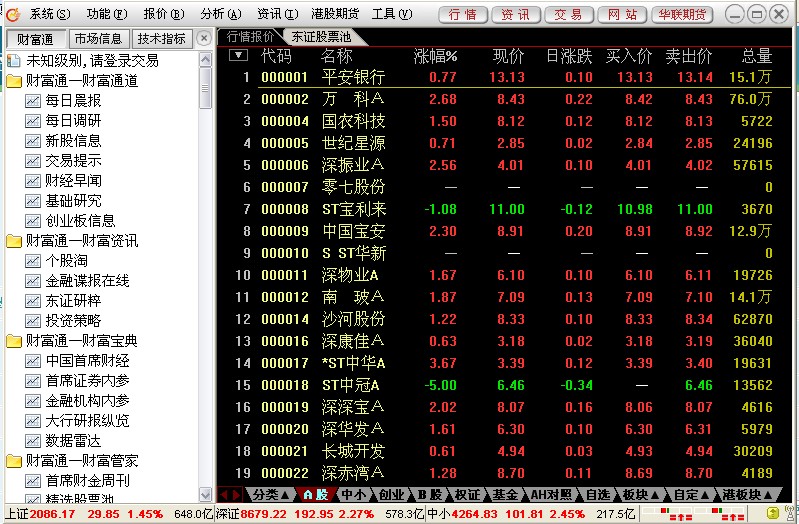799x524 pixels.
Task: Open the 分析(A) menu
Action: coord(221,14)
